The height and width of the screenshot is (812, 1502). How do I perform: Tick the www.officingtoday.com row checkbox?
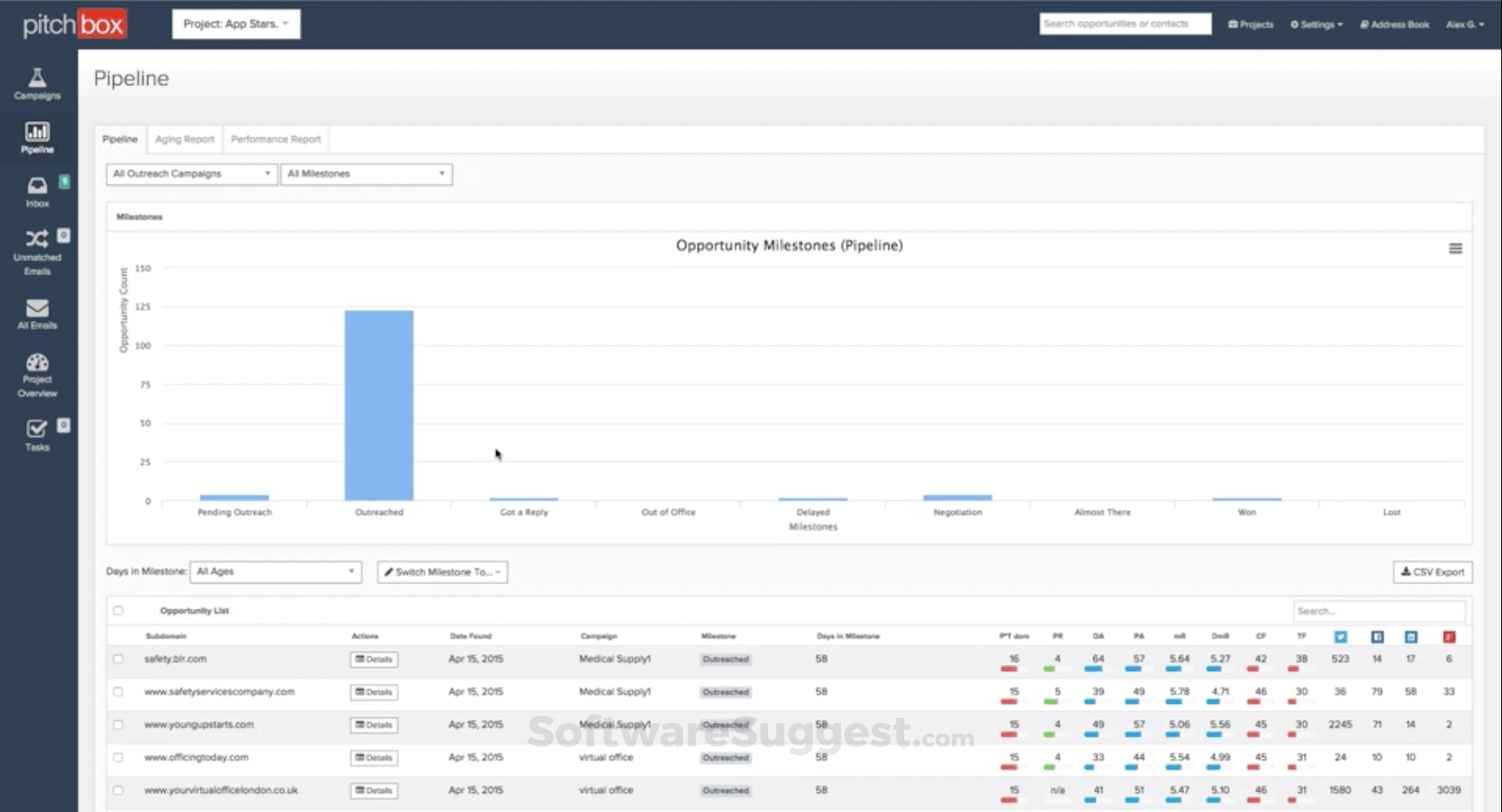(x=118, y=758)
